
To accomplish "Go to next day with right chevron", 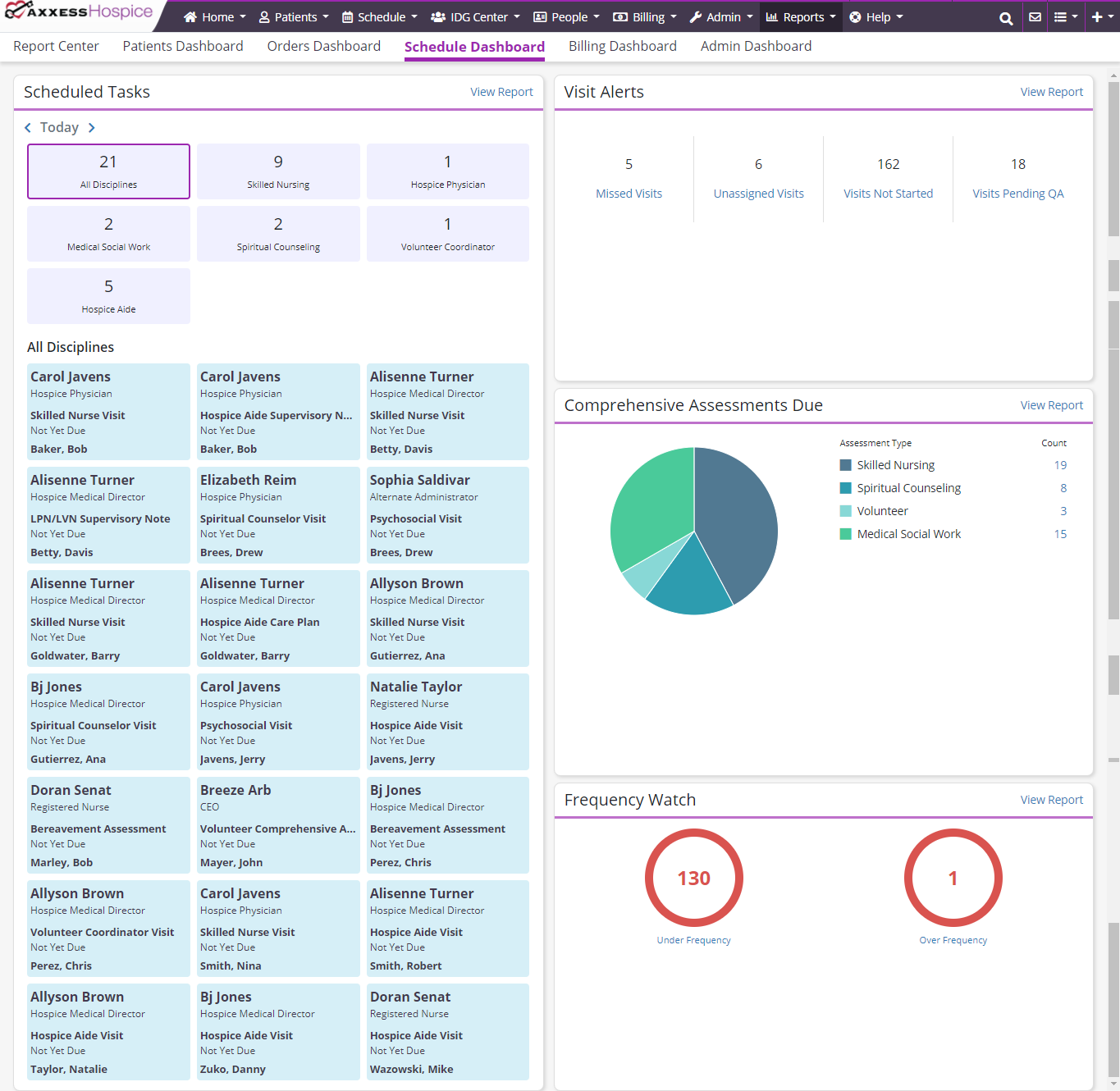I will click(x=91, y=128).
